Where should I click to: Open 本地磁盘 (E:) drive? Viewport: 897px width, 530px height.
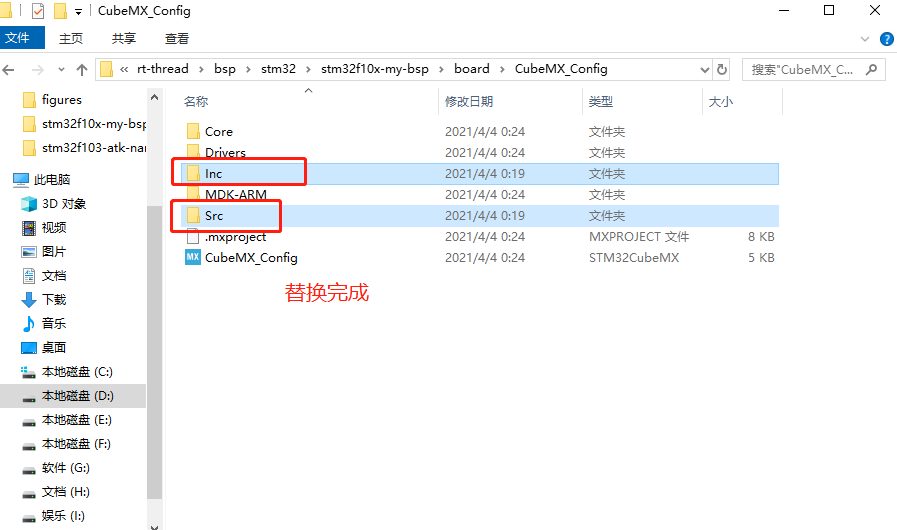coord(77,420)
